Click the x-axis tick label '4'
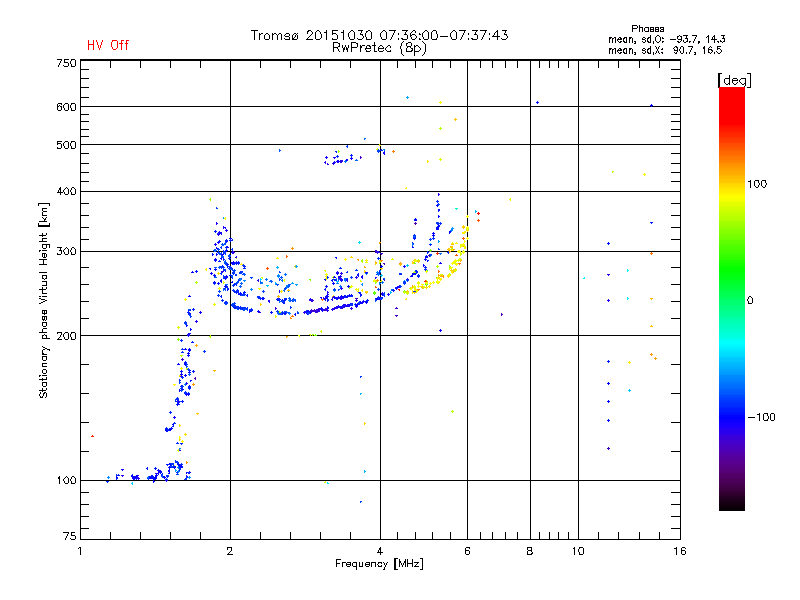 pyautogui.click(x=380, y=551)
